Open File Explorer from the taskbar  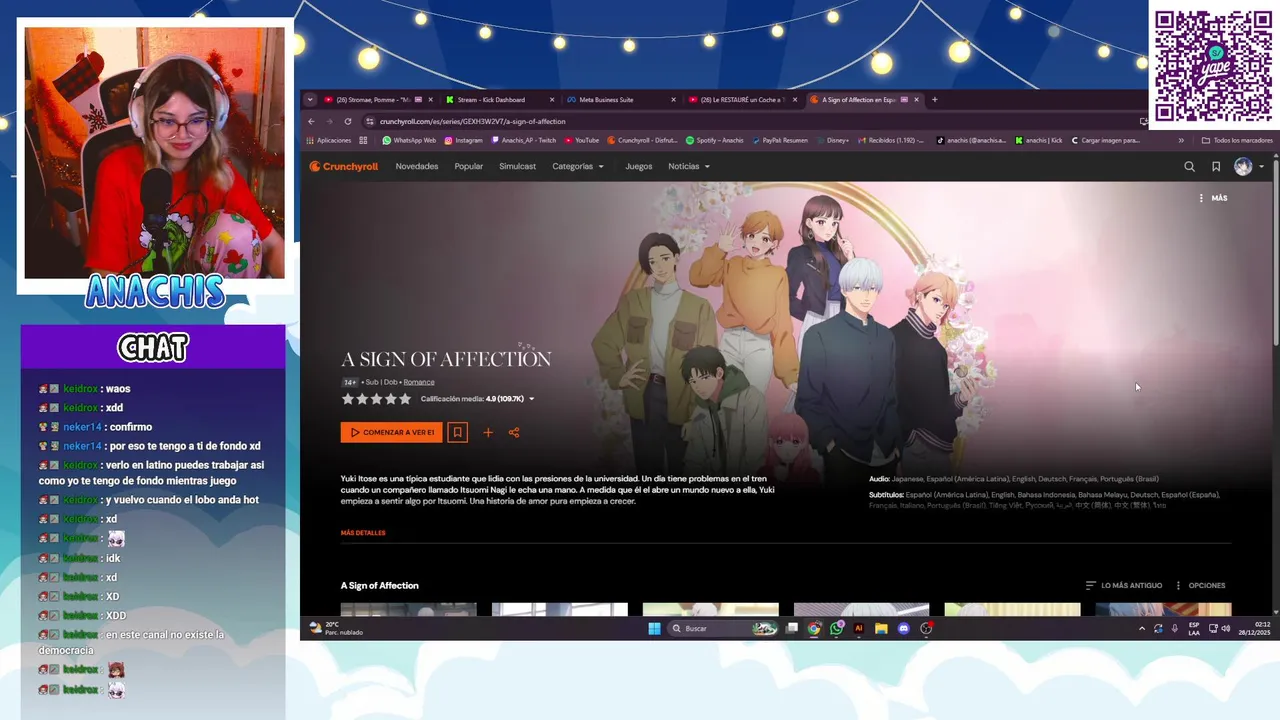coord(881,628)
